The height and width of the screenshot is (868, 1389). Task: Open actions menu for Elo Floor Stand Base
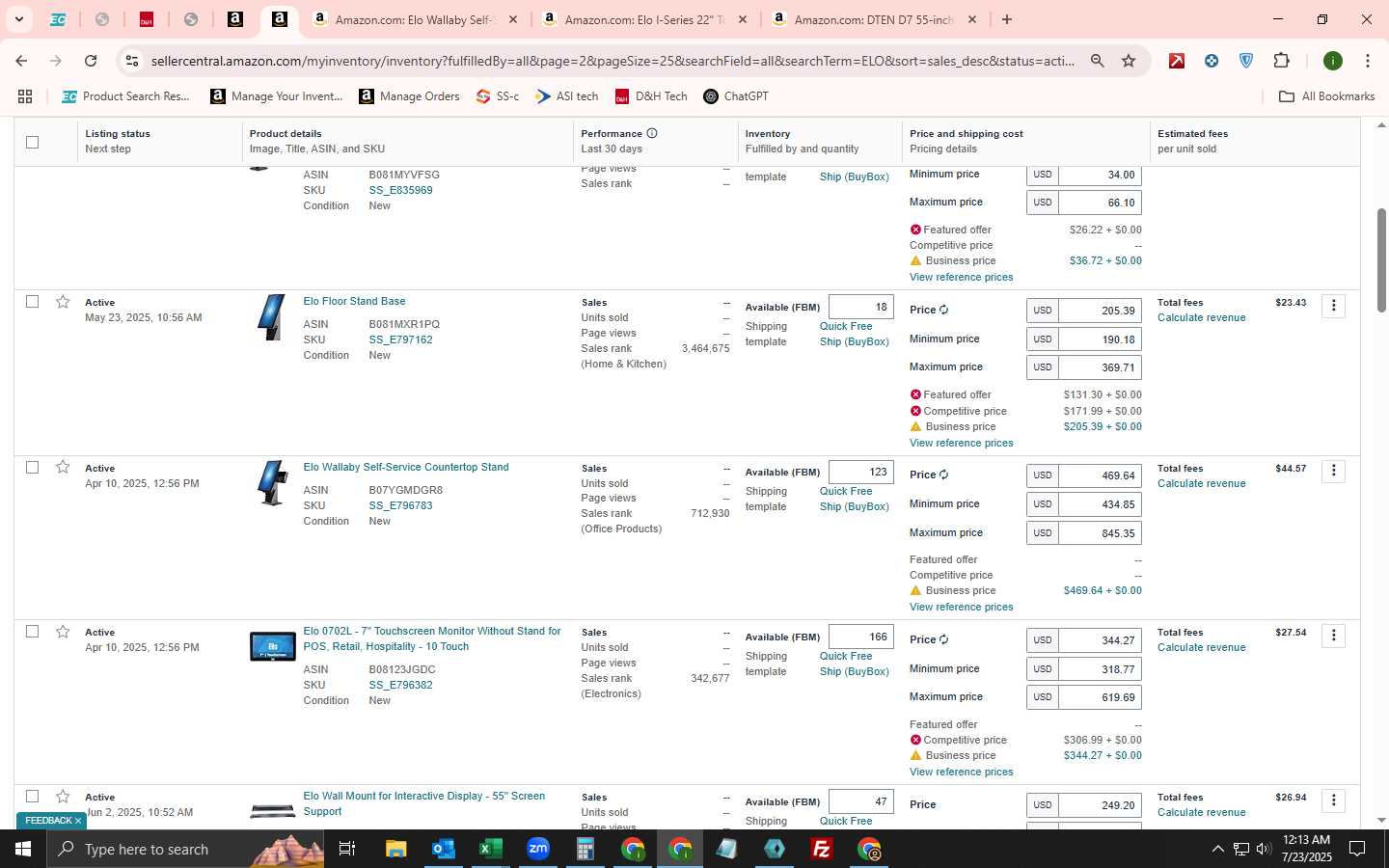click(x=1333, y=306)
